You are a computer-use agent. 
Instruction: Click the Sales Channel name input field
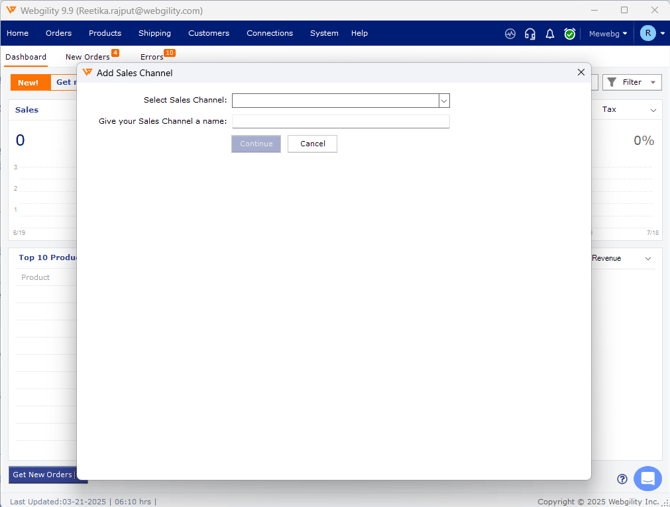(x=341, y=121)
